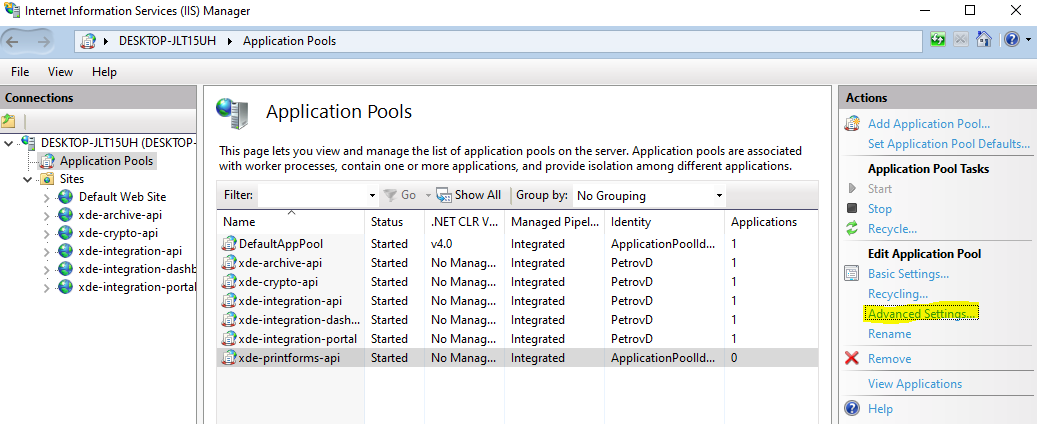This screenshot has height=424, width=1037.
Task: Select the xde-integration-dashboard site in the tree
Action: (138, 269)
